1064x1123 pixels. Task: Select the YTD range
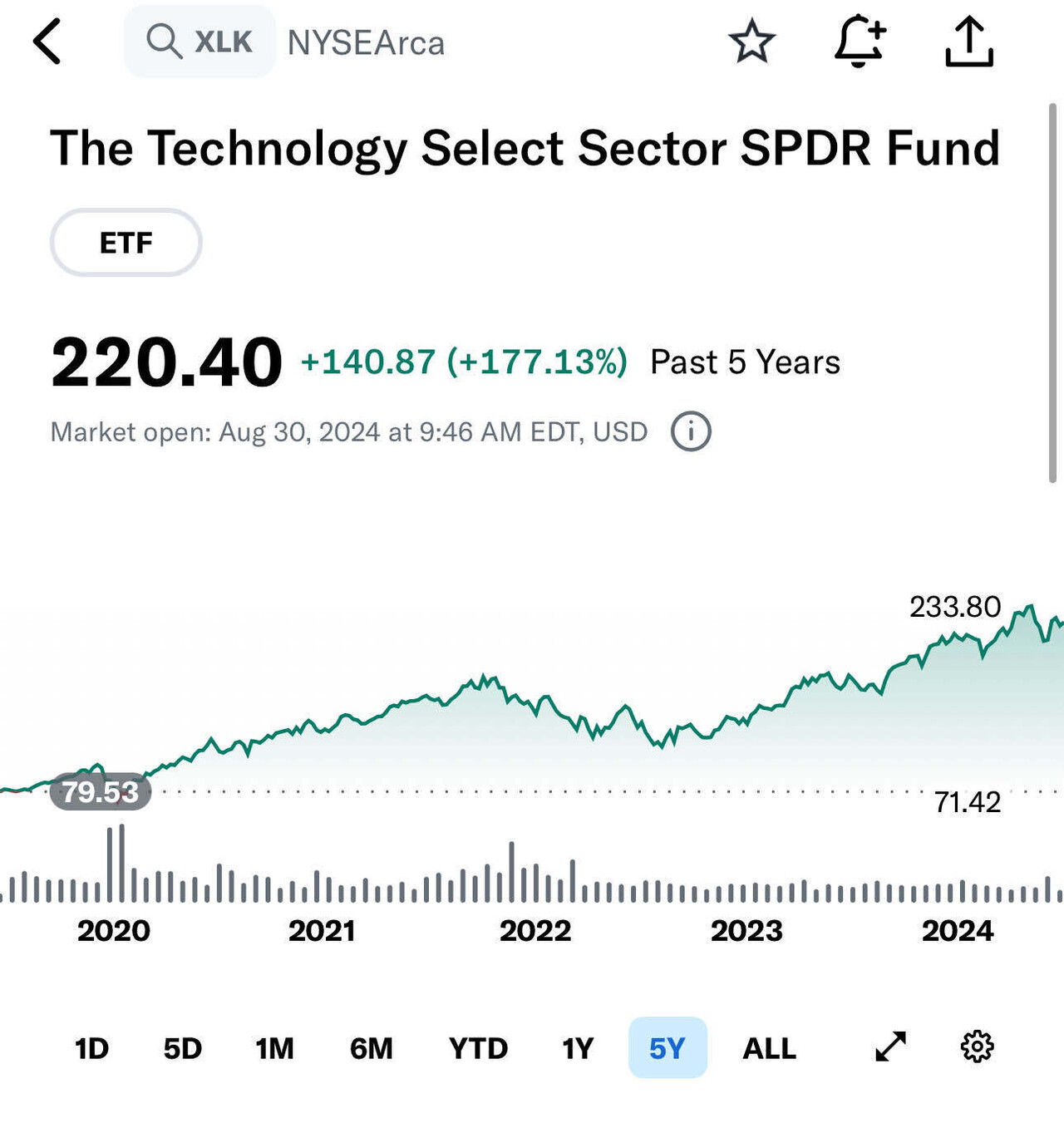[478, 1048]
